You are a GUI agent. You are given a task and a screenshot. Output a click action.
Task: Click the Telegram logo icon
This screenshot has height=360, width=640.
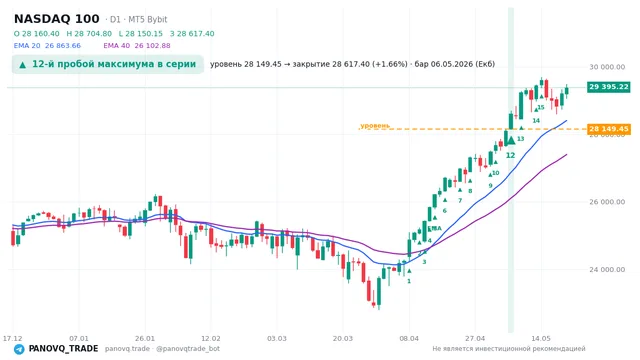pyautogui.click(x=19, y=349)
